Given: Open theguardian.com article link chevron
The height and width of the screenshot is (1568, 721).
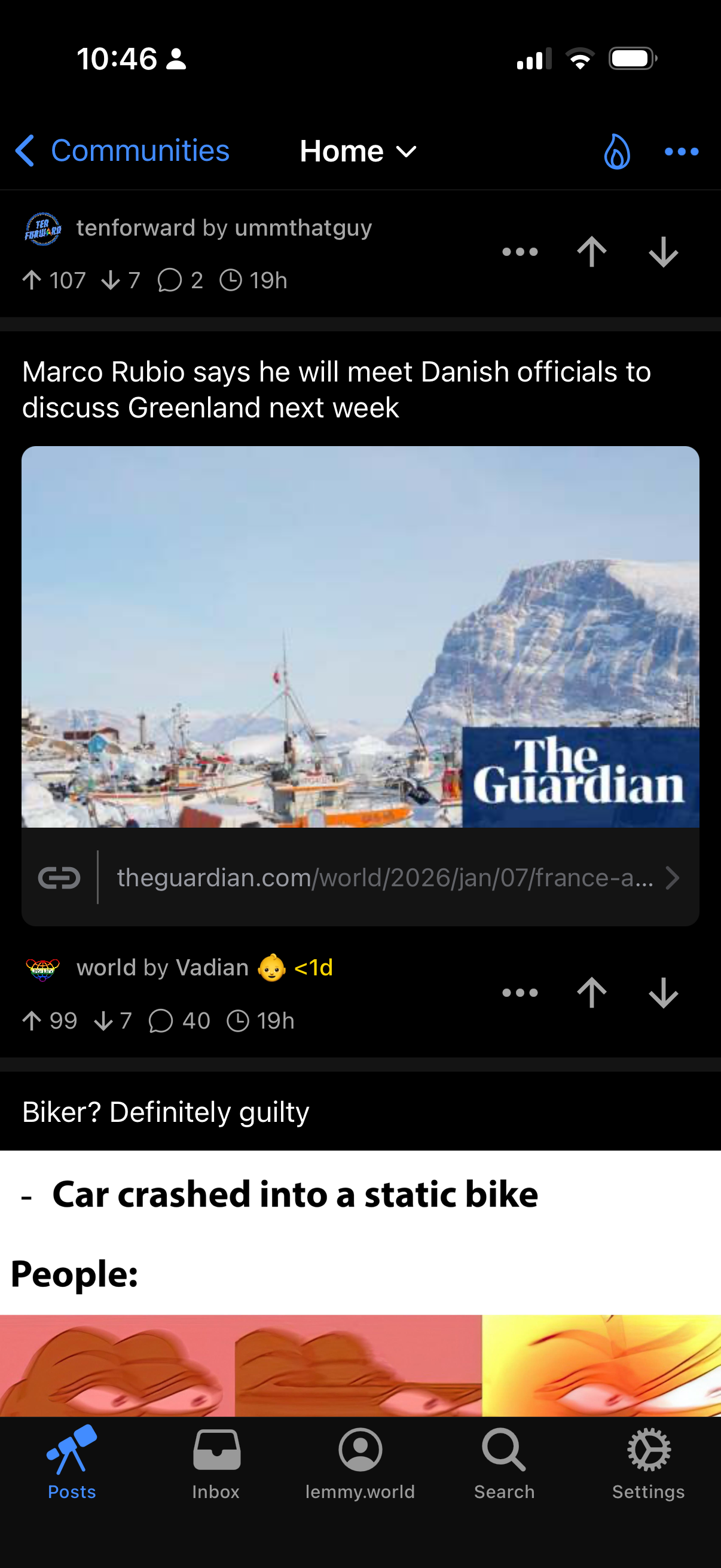Looking at the screenshot, I should coord(672,878).
